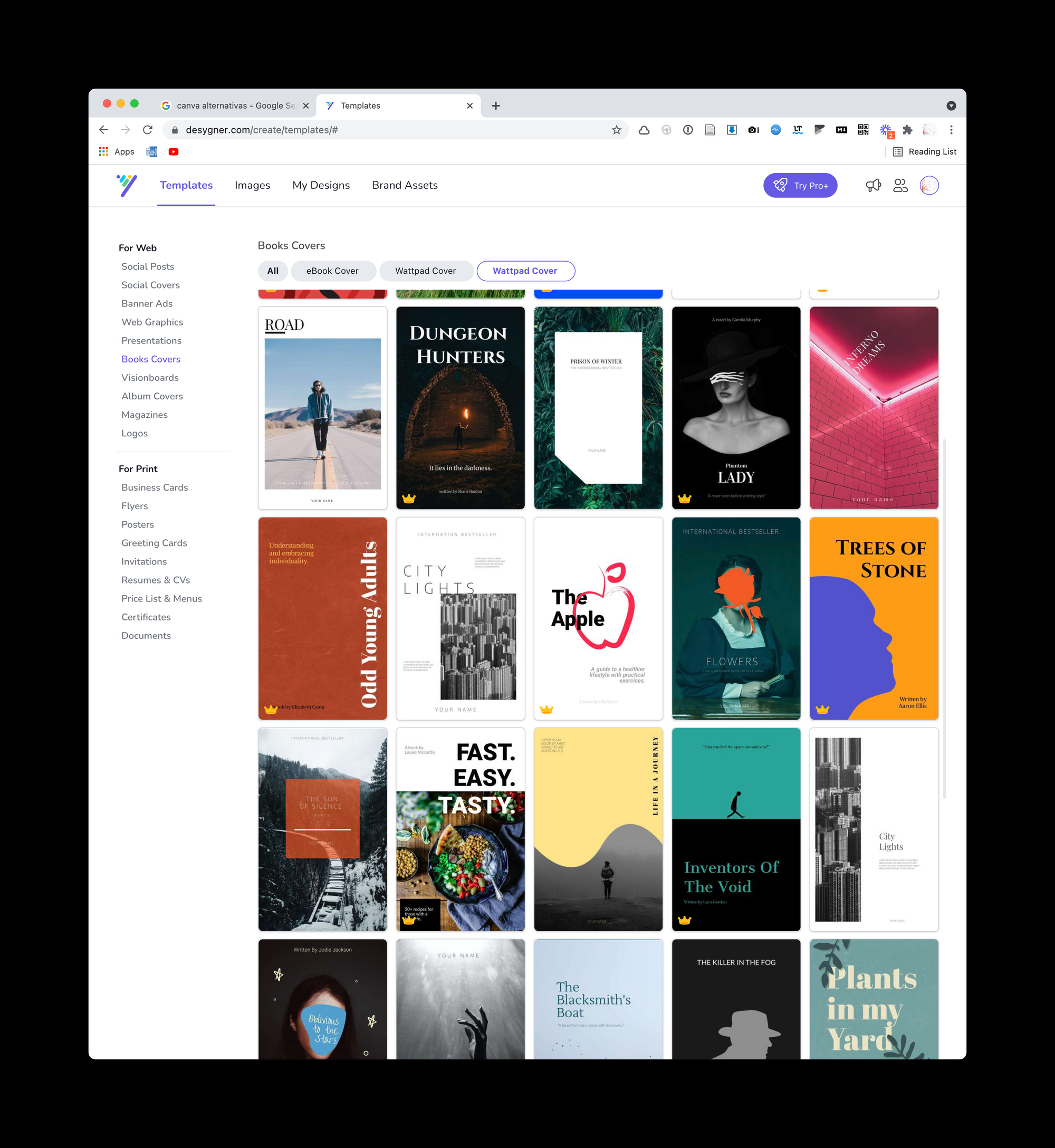Open the Odd Young Adults template
Image resolution: width=1055 pixels, height=1148 pixels.
pyautogui.click(x=322, y=619)
